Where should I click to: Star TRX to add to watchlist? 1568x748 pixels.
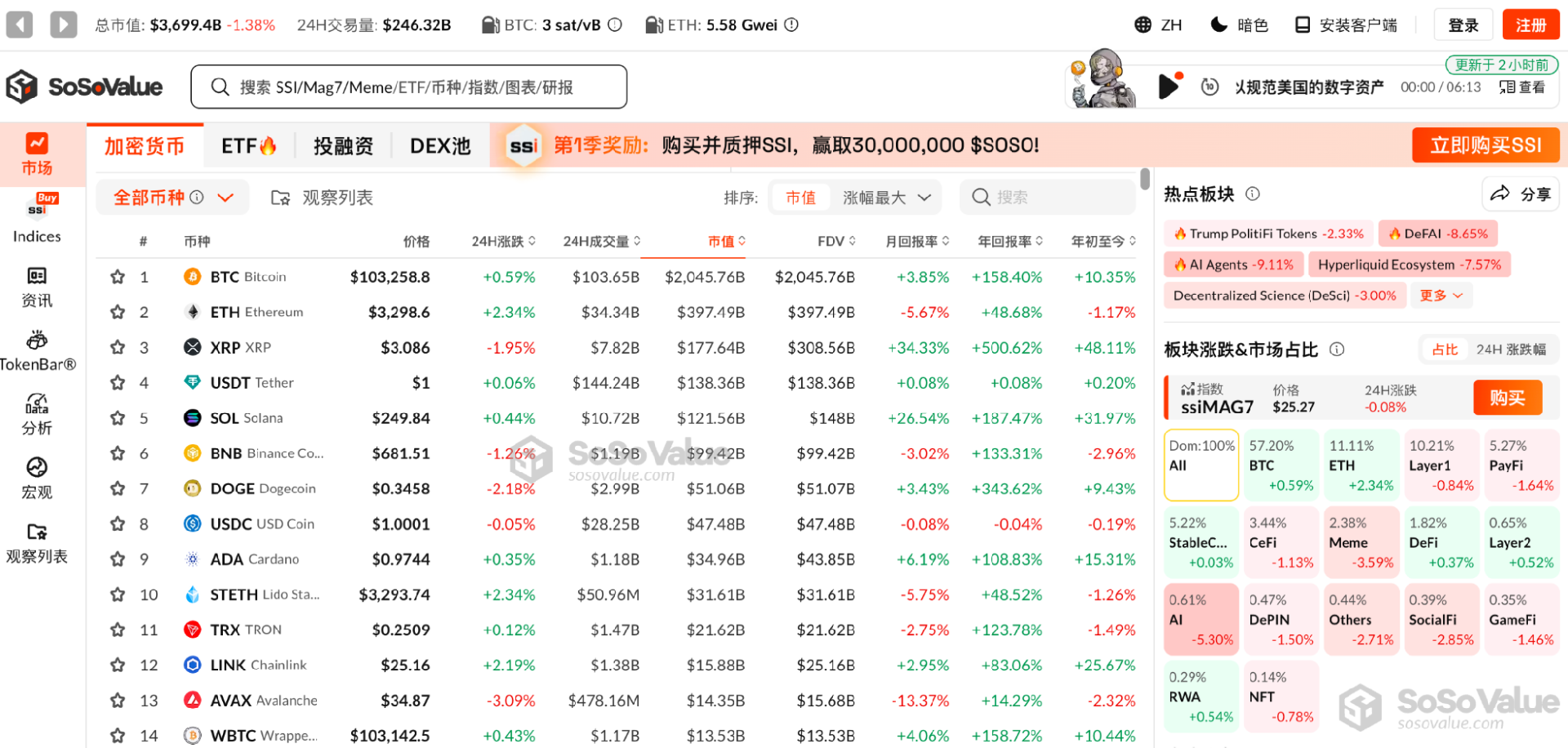[x=118, y=630]
